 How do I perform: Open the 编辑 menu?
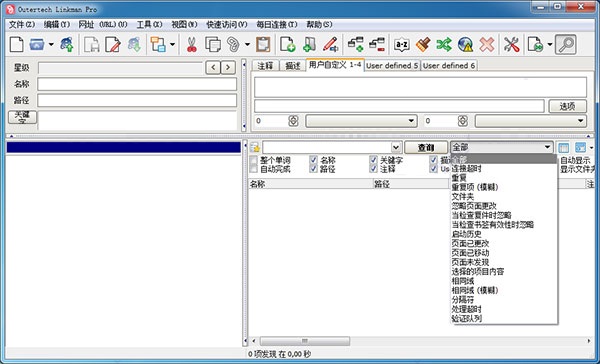click(57, 24)
